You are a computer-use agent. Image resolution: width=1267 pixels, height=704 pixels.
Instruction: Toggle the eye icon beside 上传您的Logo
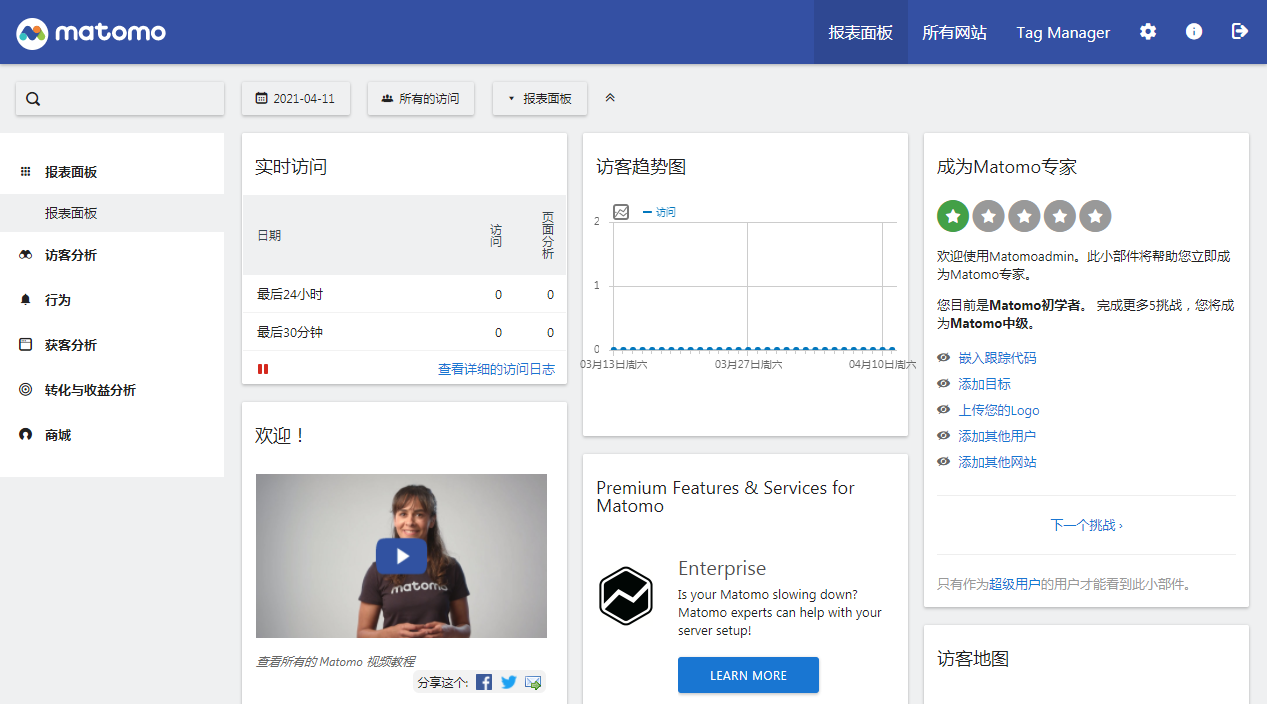click(944, 410)
